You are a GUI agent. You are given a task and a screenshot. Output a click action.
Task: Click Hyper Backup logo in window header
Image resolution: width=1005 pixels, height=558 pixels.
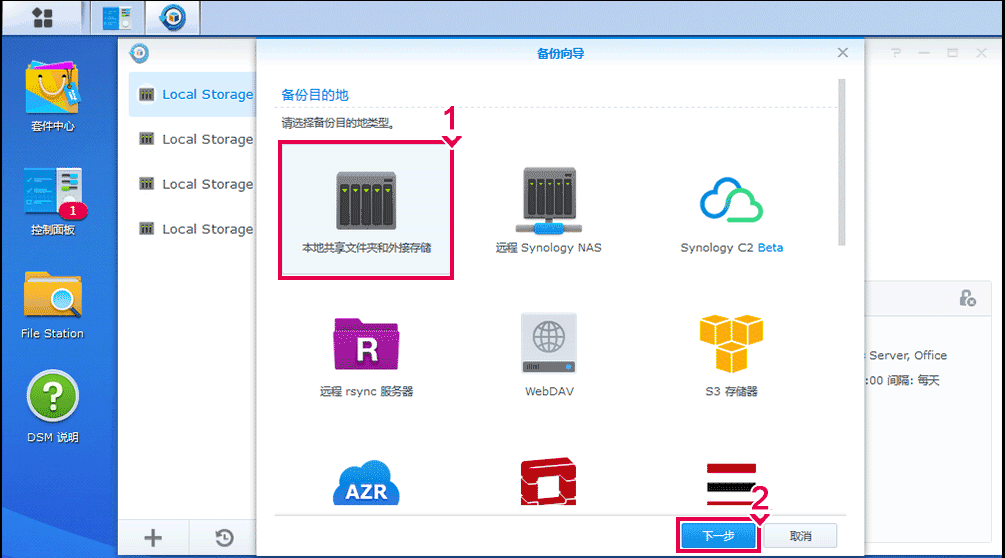point(139,53)
